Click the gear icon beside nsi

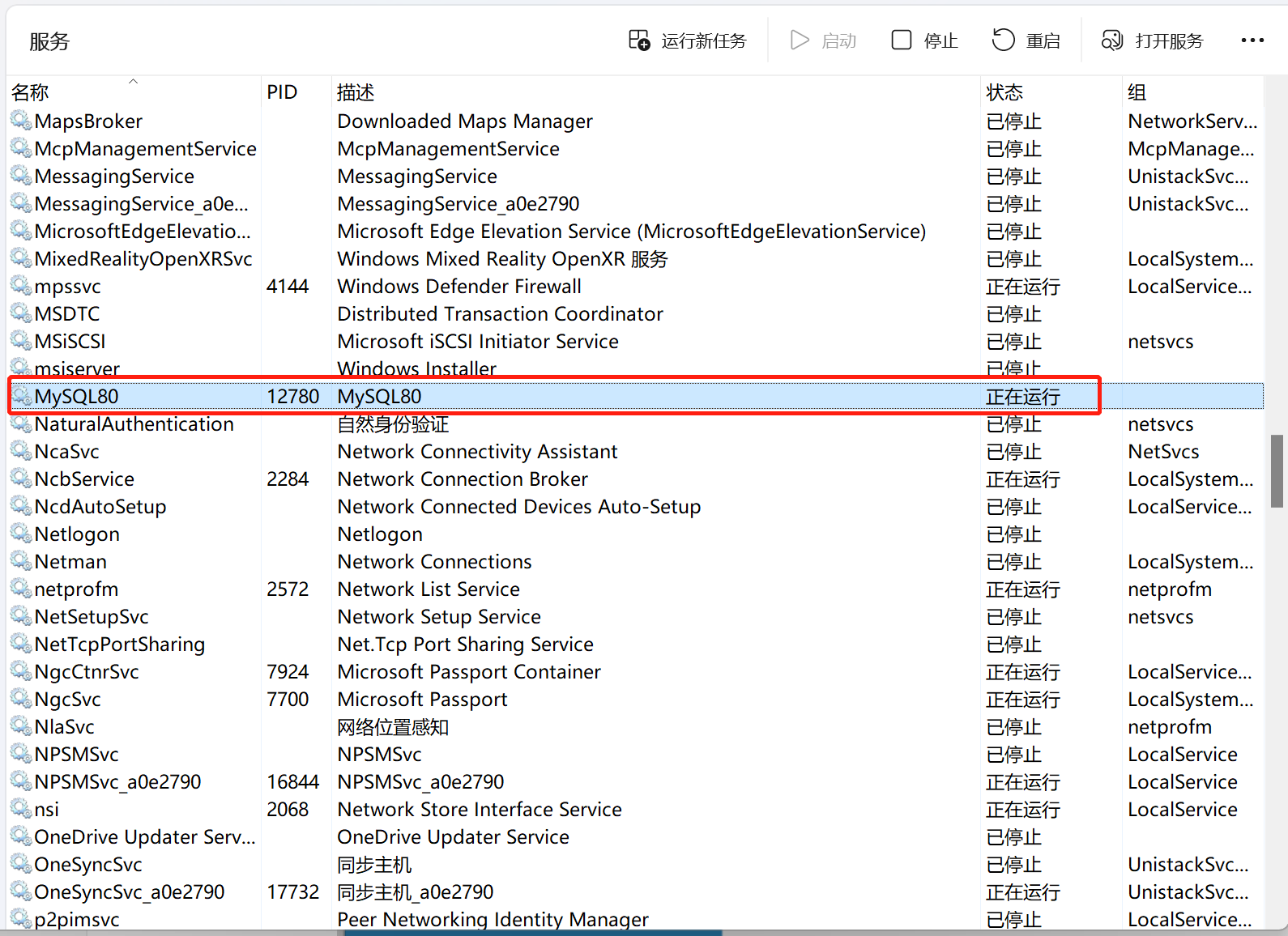(x=21, y=809)
